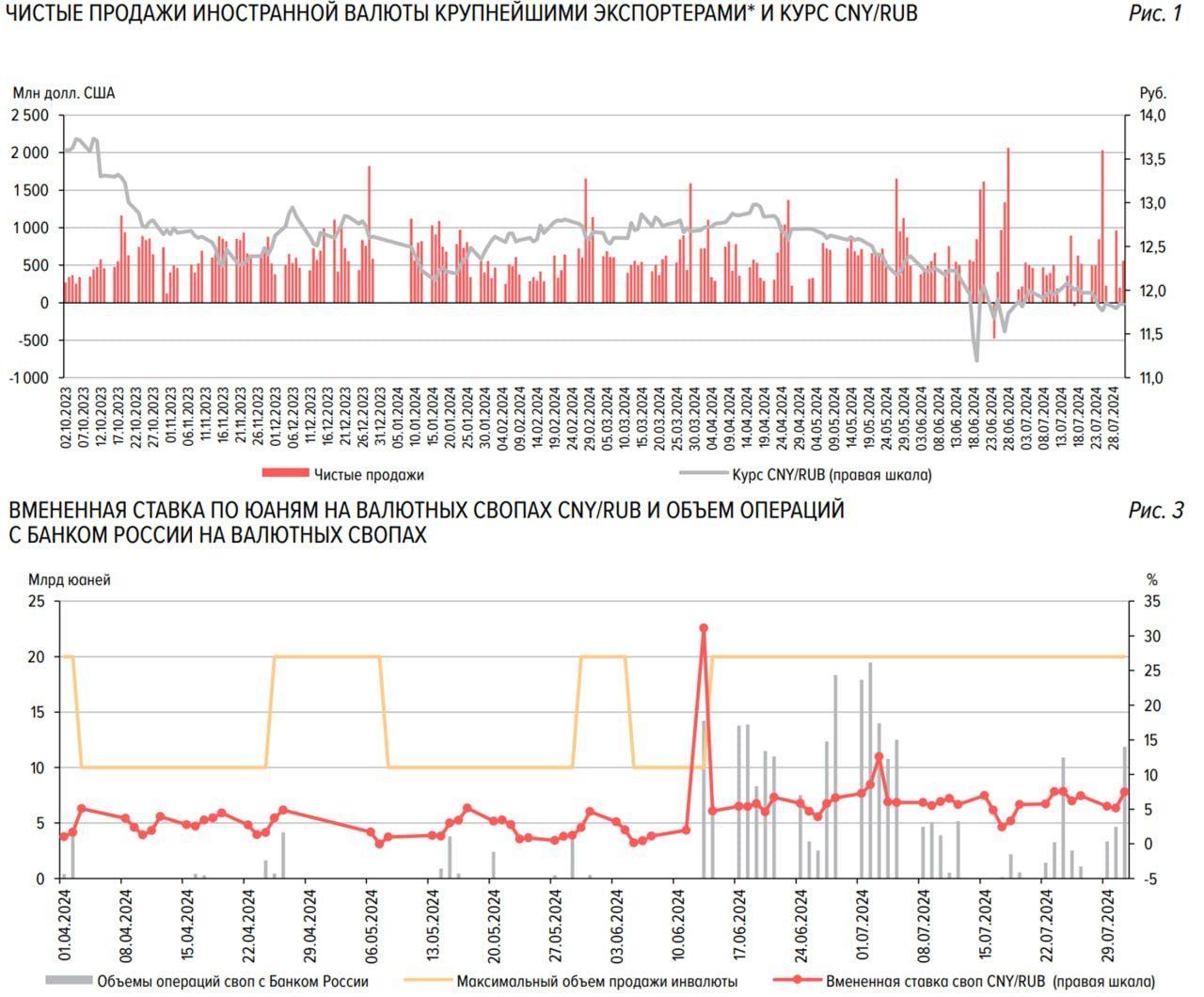Click the top chart title about чистые продажи
This screenshot has width=1204, height=997.
click(x=461, y=13)
